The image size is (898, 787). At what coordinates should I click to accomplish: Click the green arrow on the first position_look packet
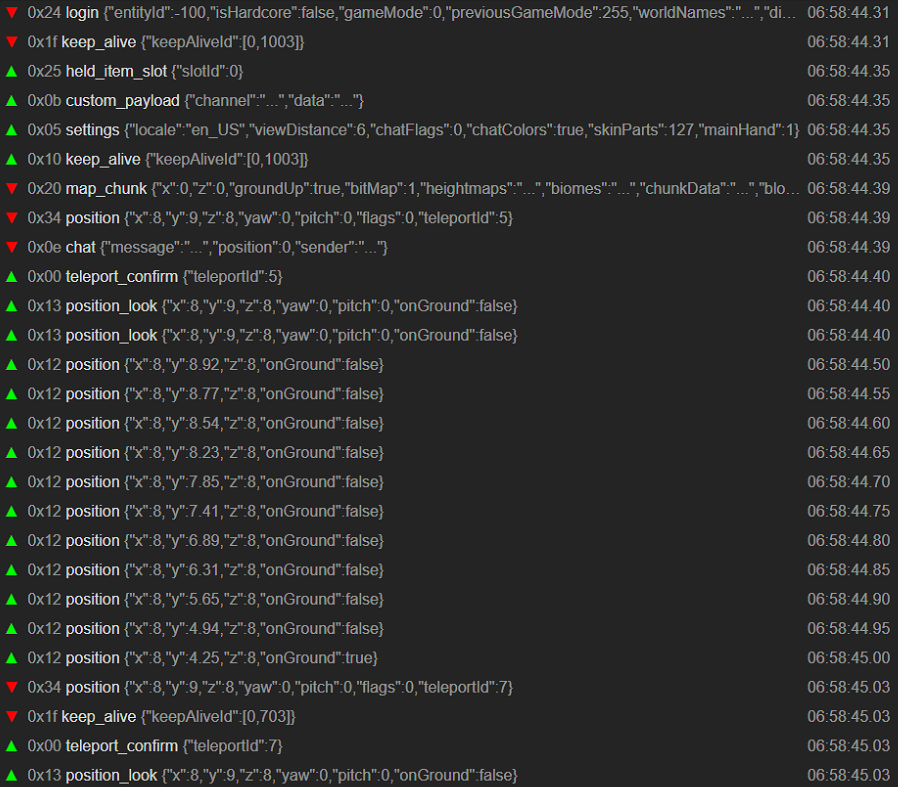pyautogui.click(x=11, y=305)
